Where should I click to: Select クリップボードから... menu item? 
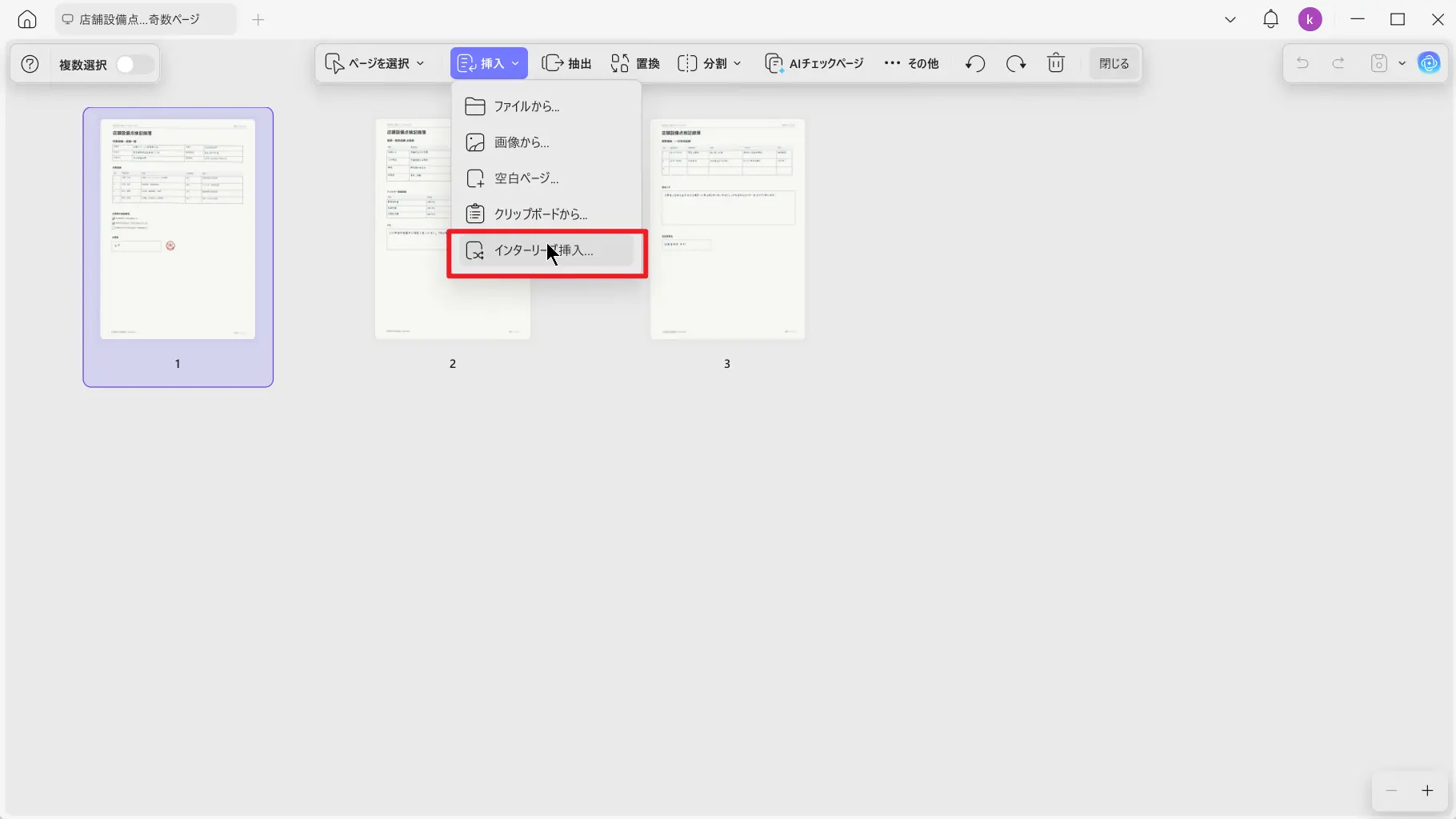[546, 214]
